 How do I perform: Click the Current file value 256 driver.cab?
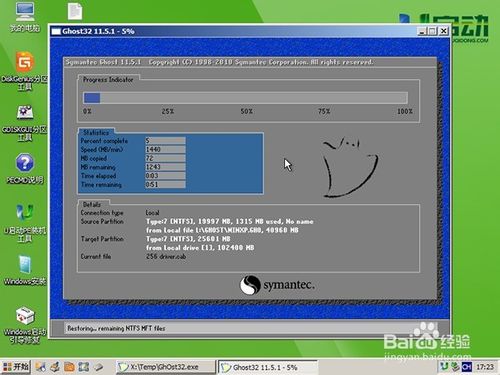click(166, 256)
